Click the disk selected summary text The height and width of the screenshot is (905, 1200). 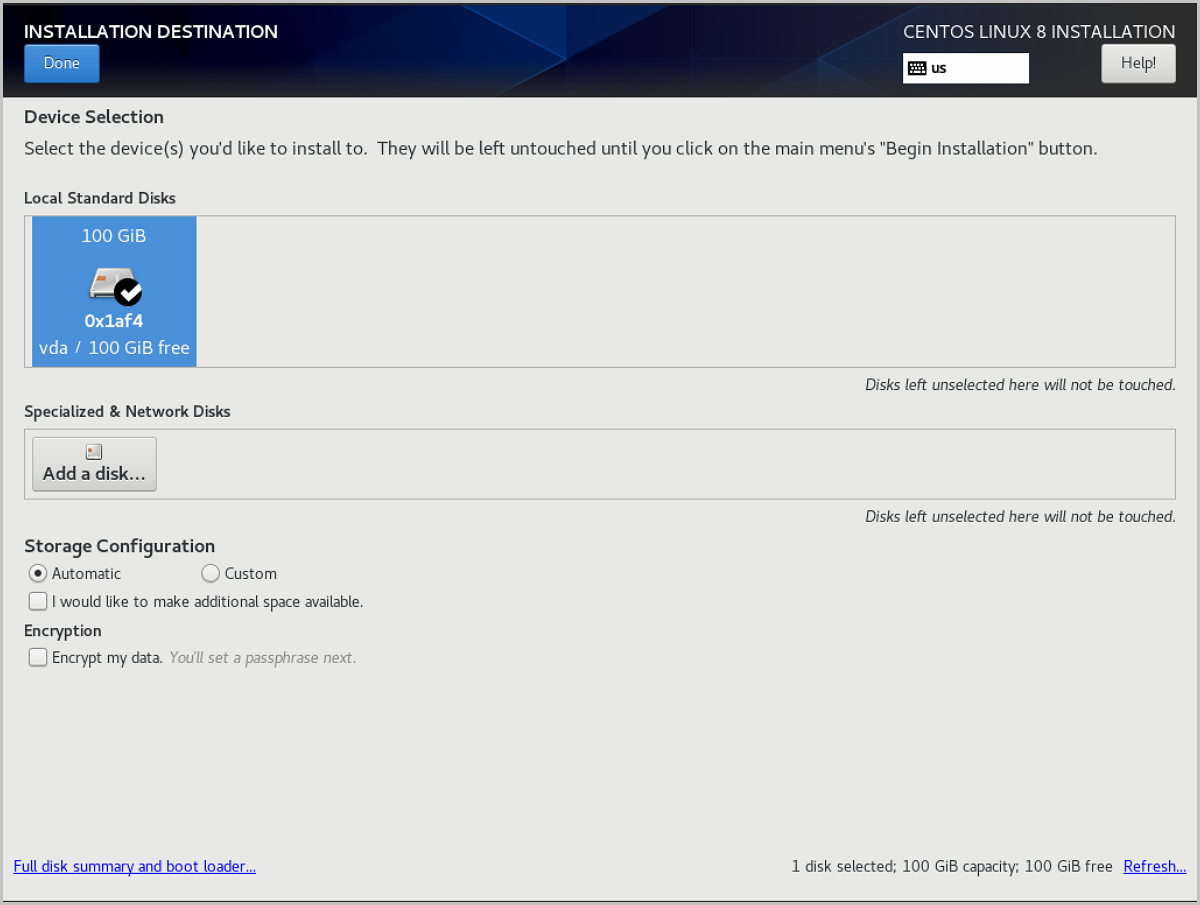tap(950, 866)
